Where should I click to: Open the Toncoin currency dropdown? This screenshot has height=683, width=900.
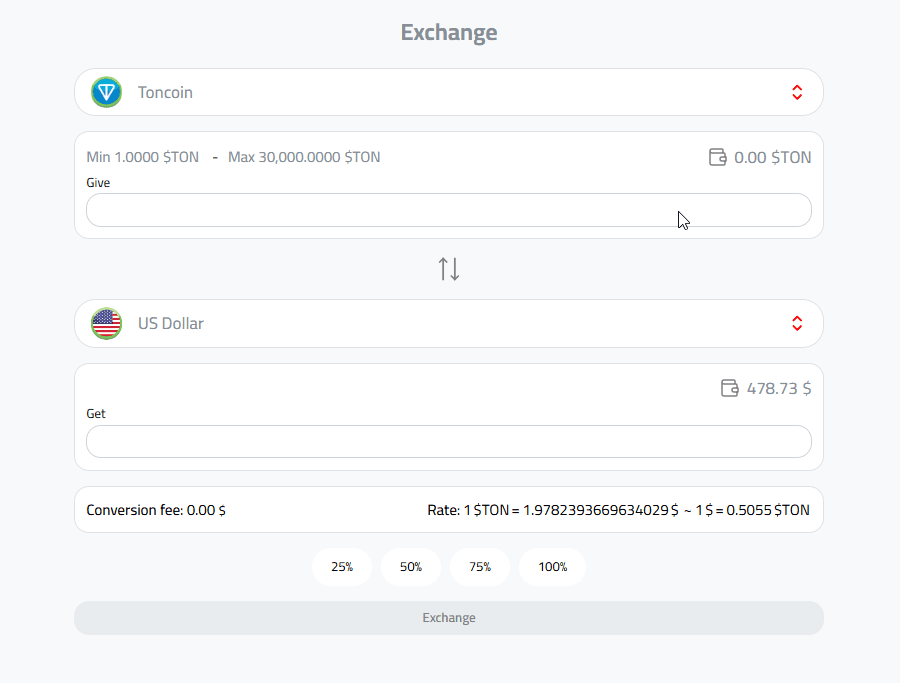(x=449, y=92)
